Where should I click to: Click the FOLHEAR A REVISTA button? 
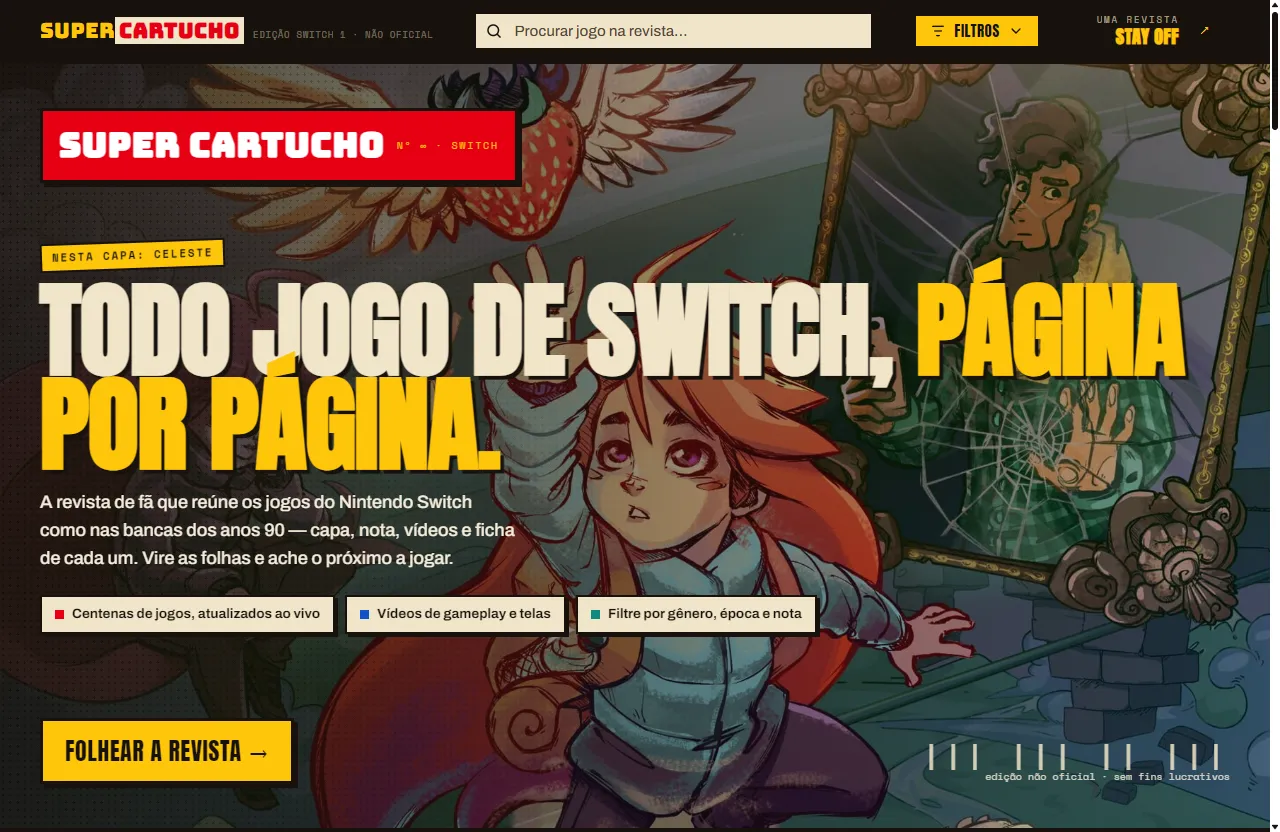[167, 751]
